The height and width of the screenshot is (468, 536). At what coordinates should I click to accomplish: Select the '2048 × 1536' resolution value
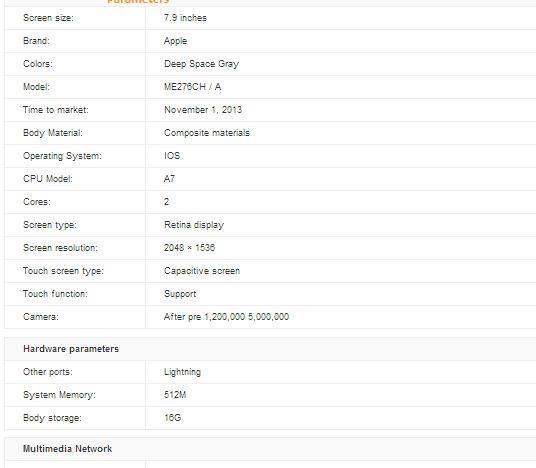(189, 248)
